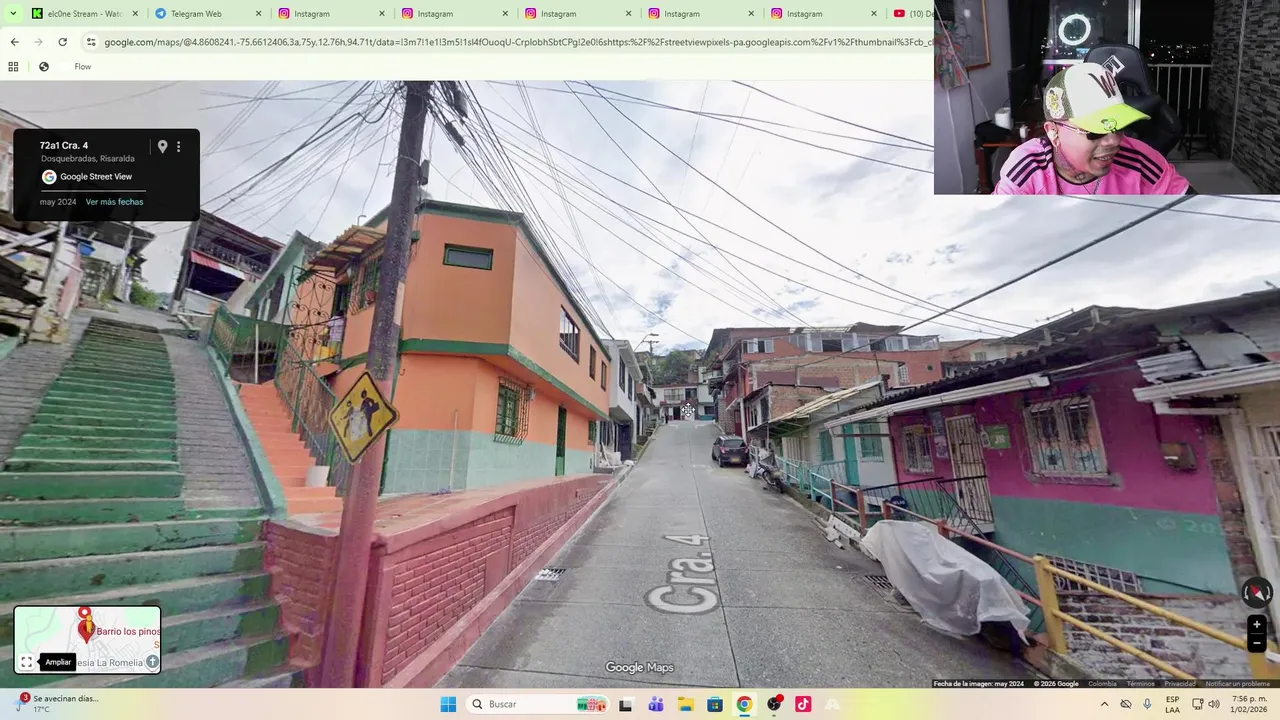Switch to the elcOne Stream tab
Viewport: 1280px width, 720px height.
pyautogui.click(x=84, y=14)
